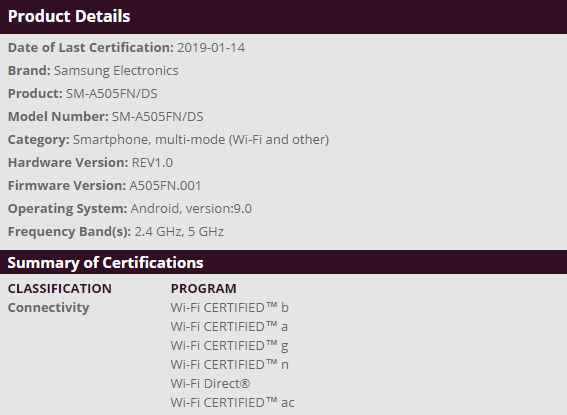
Task: Click the Product Details header
Action: [69, 16]
